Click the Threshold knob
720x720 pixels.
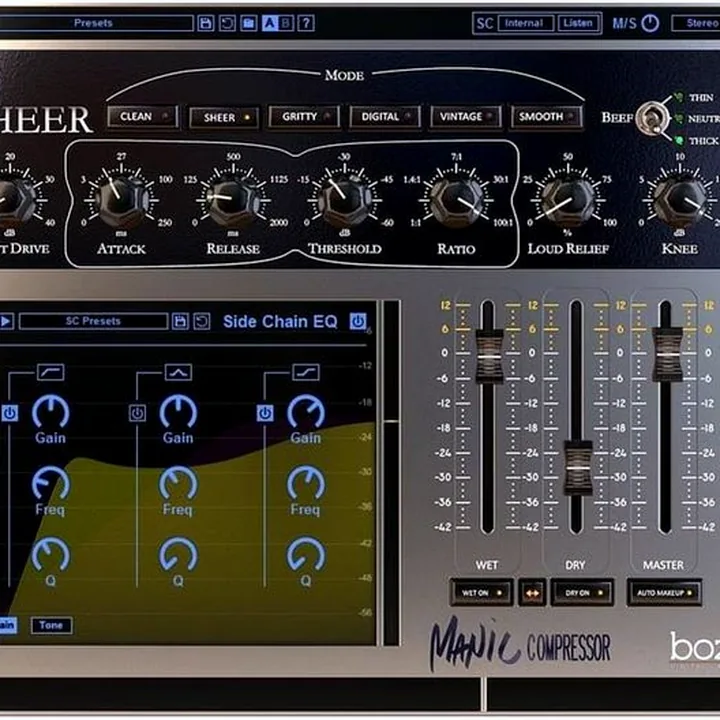[x=344, y=200]
